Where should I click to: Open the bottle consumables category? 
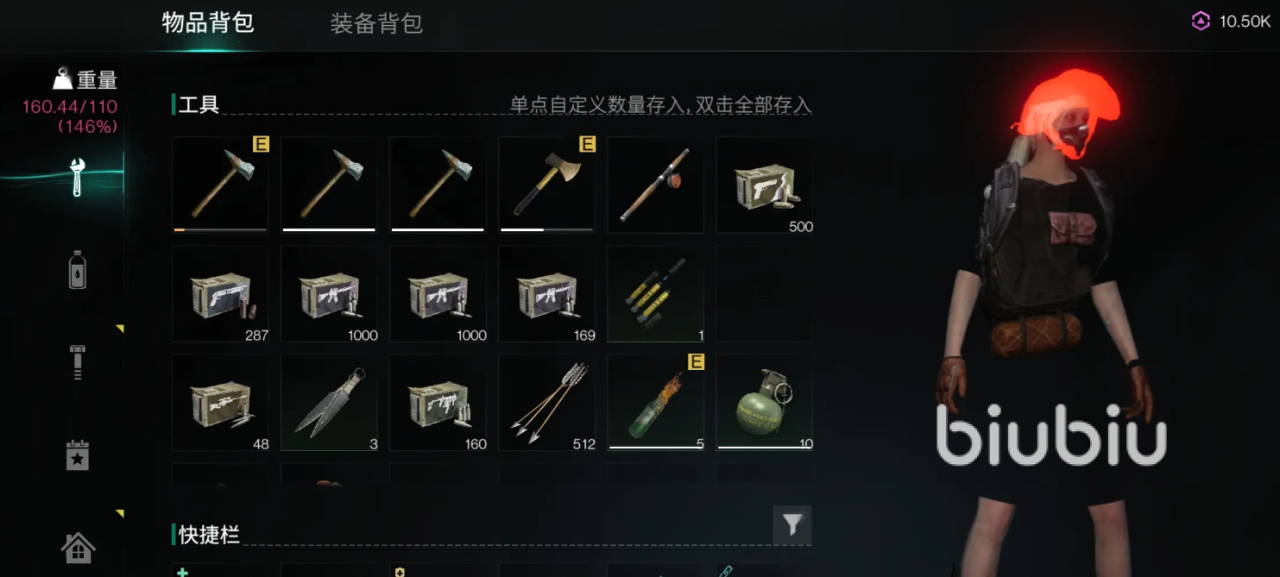77,270
